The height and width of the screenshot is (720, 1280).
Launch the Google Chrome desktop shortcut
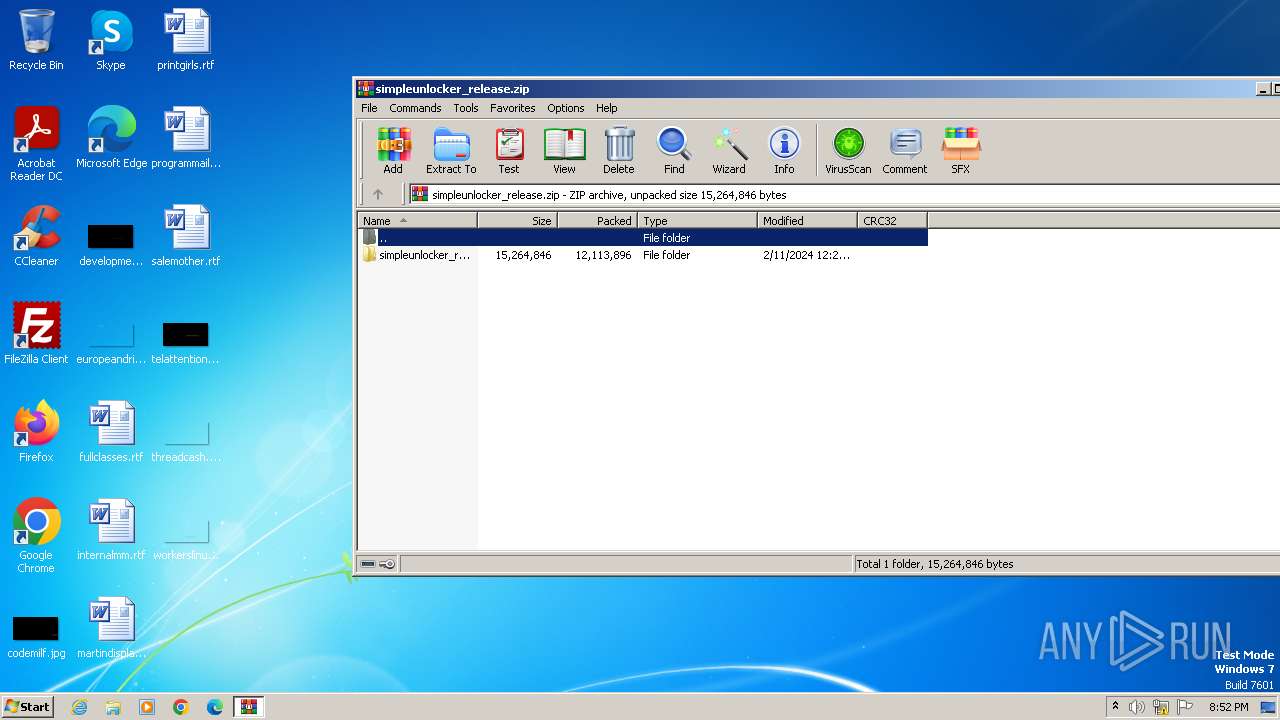(36, 536)
